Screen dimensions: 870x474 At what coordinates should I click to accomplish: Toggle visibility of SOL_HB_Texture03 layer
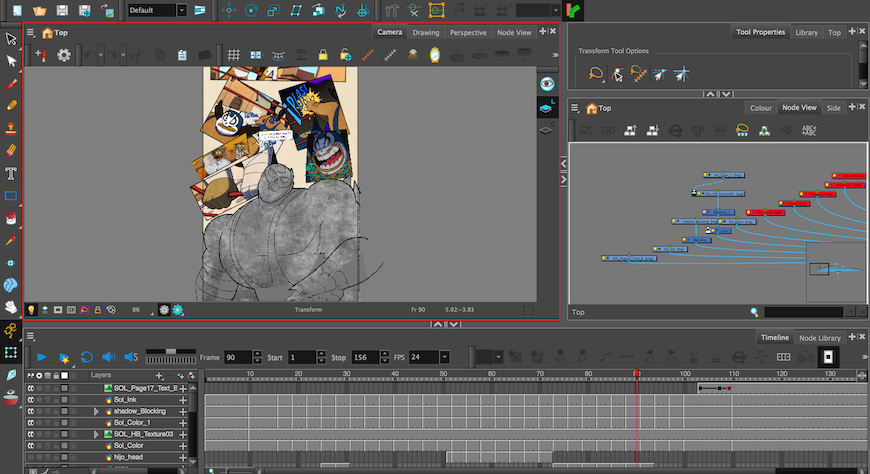tap(31, 434)
